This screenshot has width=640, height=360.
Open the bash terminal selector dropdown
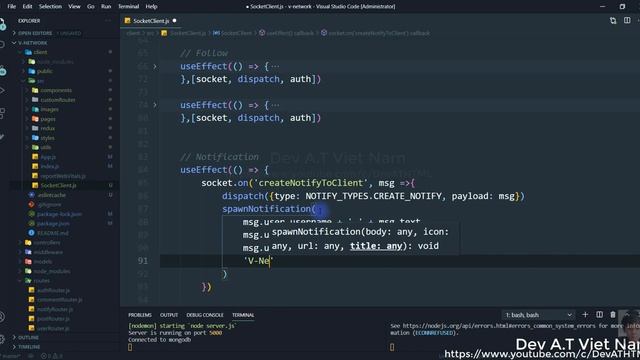coord(538,315)
